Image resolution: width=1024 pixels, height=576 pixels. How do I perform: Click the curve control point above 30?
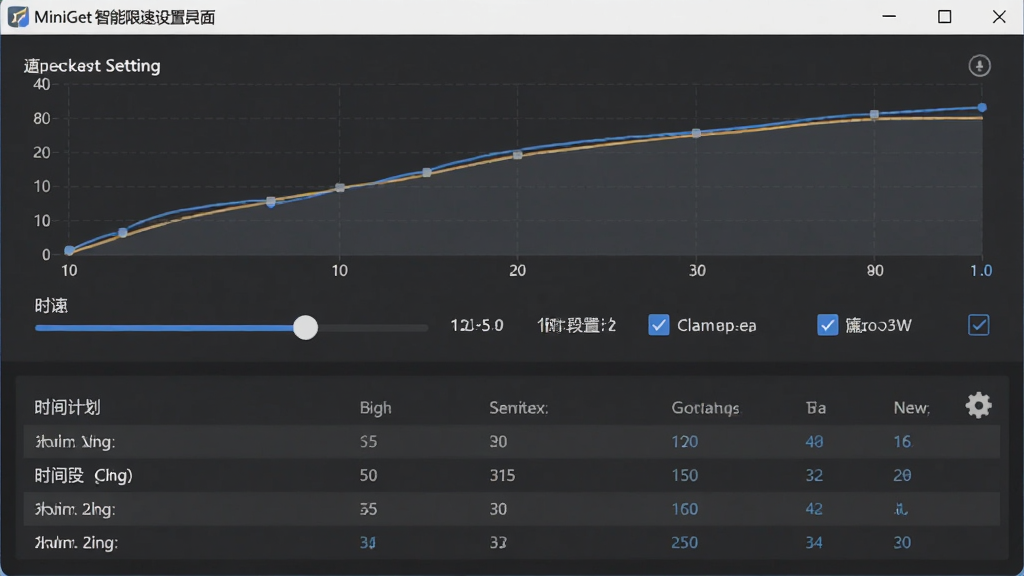pyautogui.click(x=696, y=133)
